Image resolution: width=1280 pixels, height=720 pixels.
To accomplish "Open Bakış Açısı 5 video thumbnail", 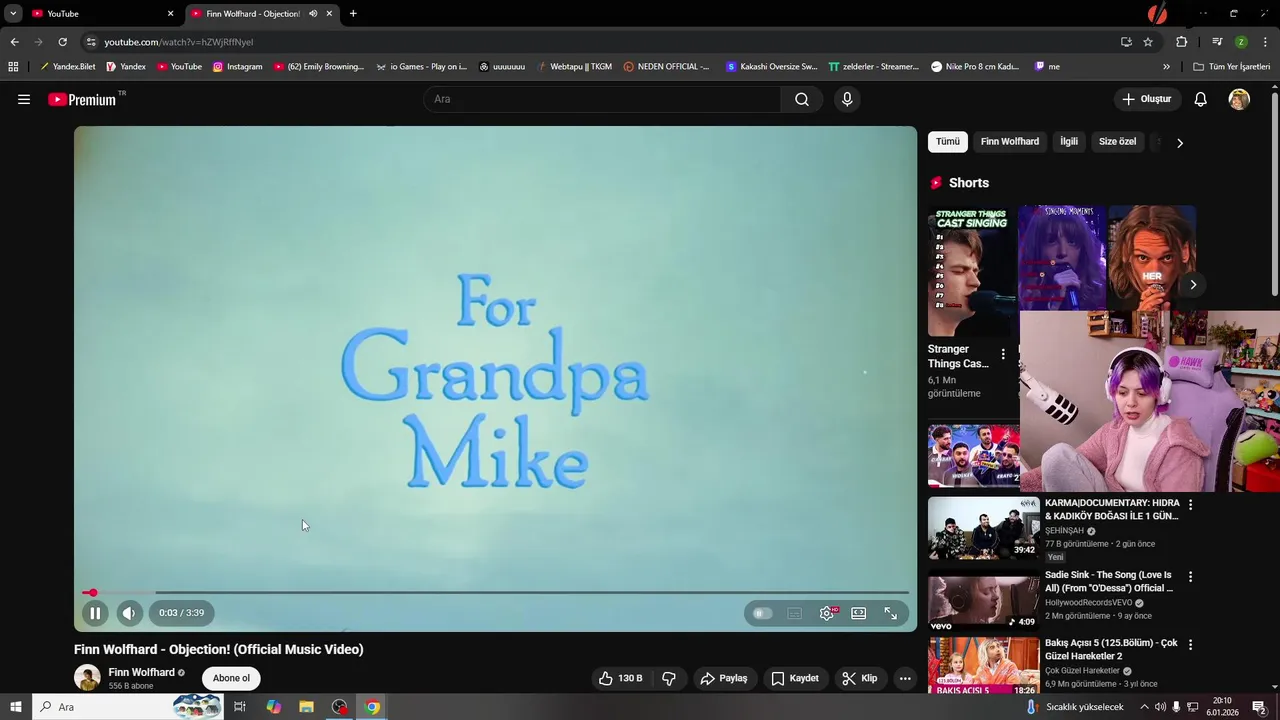I will tap(983, 666).
